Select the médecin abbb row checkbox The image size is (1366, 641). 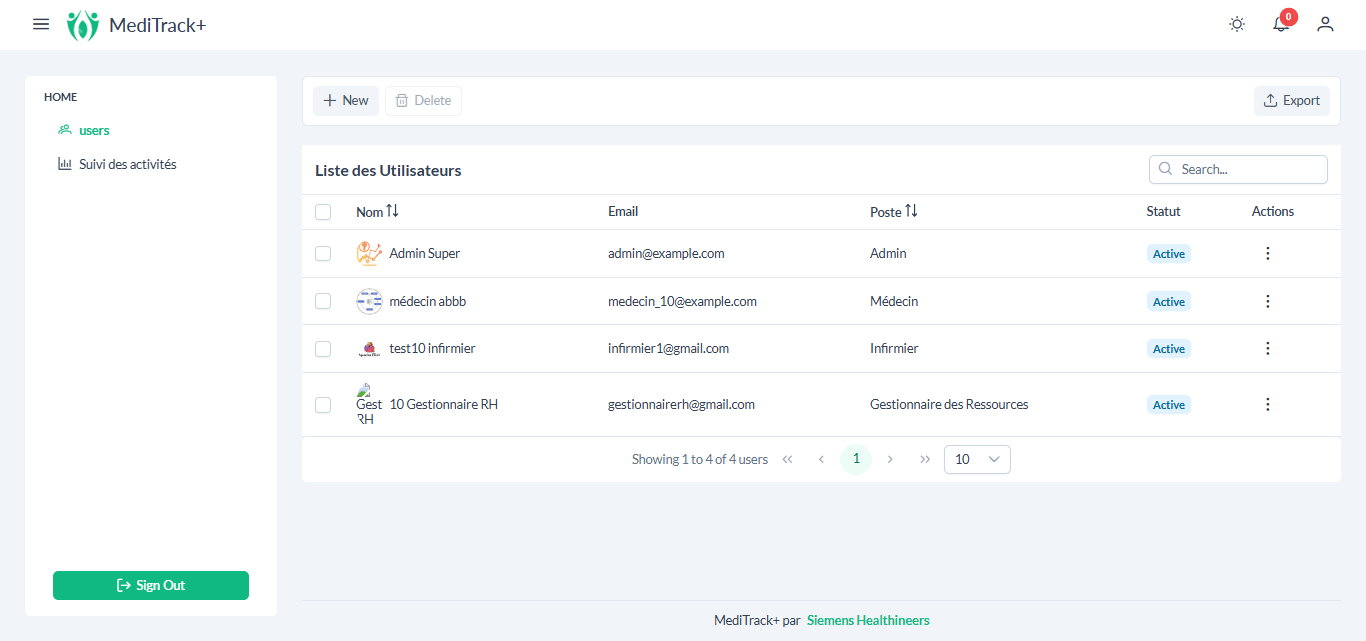323,301
